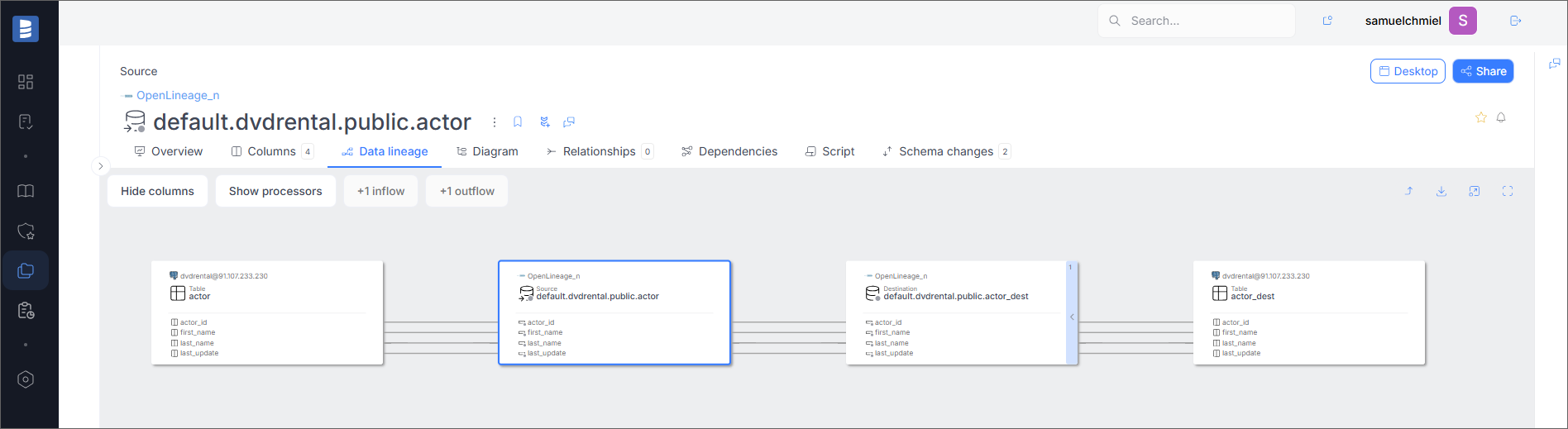Click first_name column in actor_dest table node
Screen dimensions: 1568x429
pyautogui.click(x=1240, y=332)
